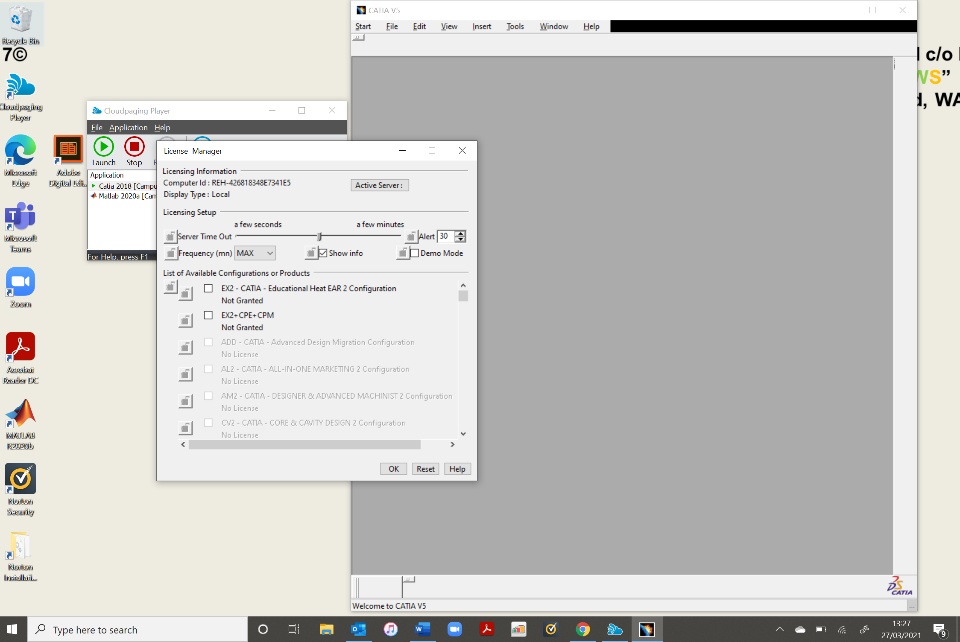Click the Server Time Out slider handle

[x=319, y=236]
